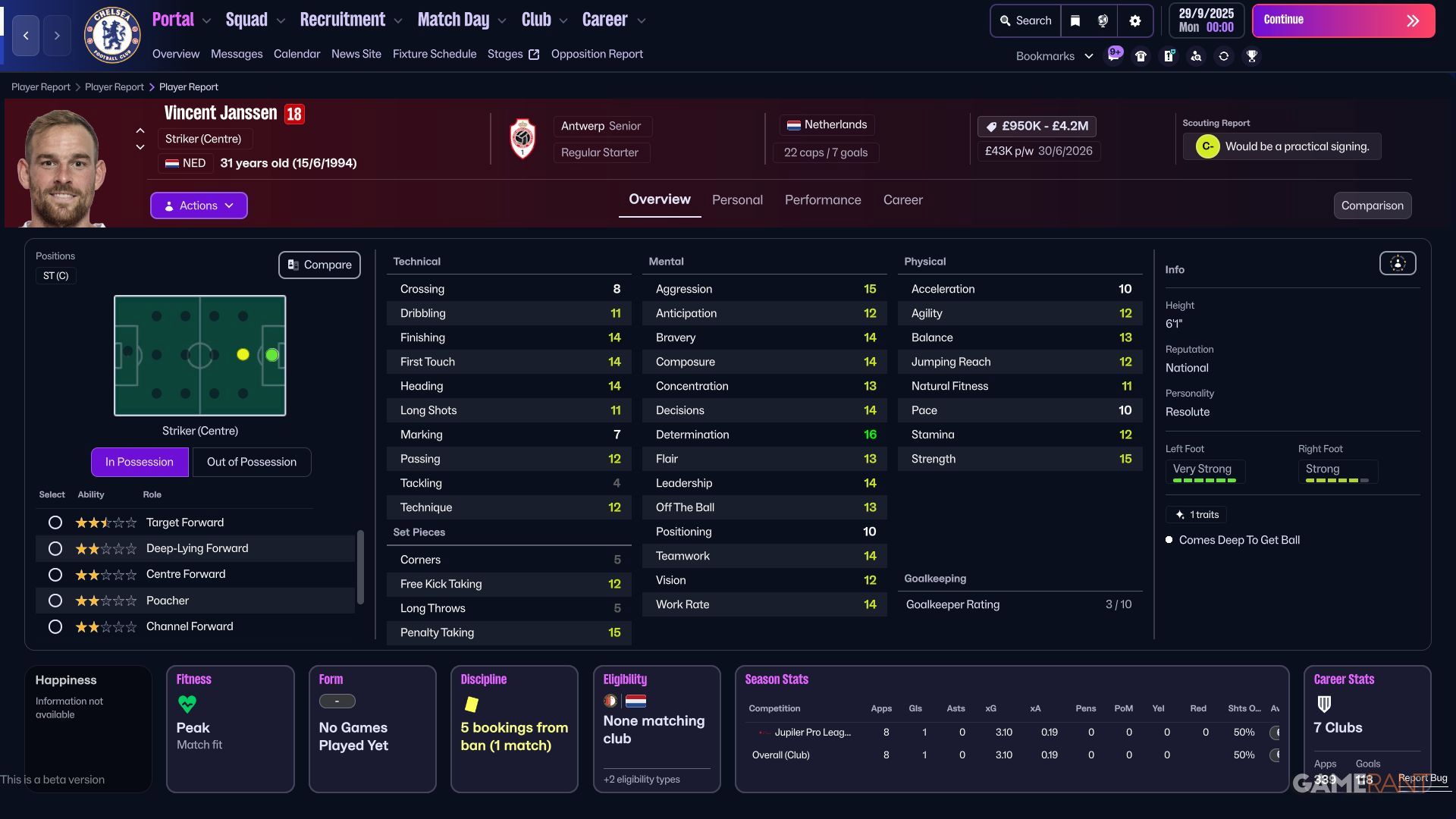
Task: Open the Actions dropdown
Action: (198, 206)
